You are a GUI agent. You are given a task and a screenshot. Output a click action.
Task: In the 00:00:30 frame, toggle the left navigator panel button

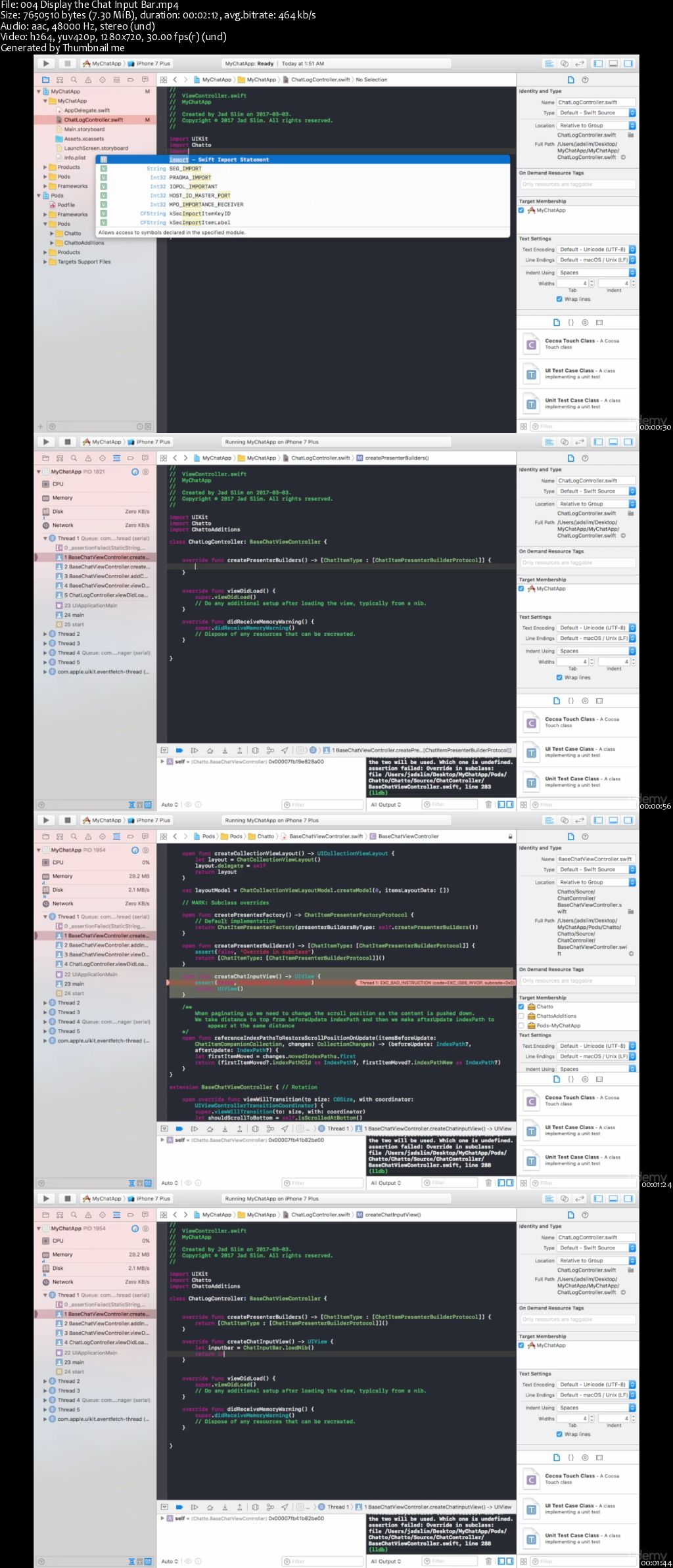pos(598,64)
